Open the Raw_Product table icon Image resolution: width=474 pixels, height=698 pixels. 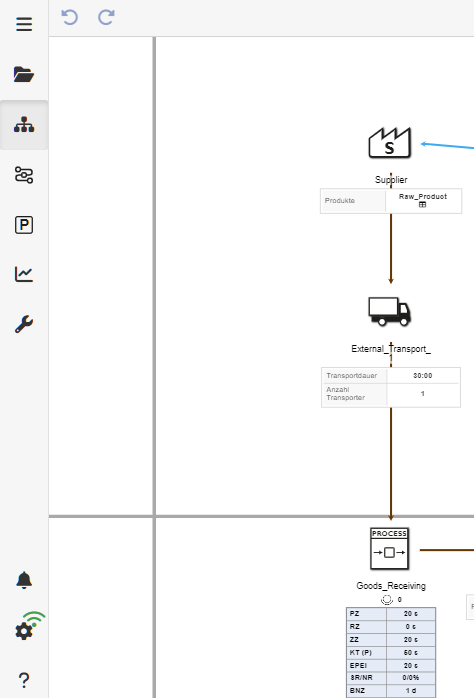(x=422, y=205)
